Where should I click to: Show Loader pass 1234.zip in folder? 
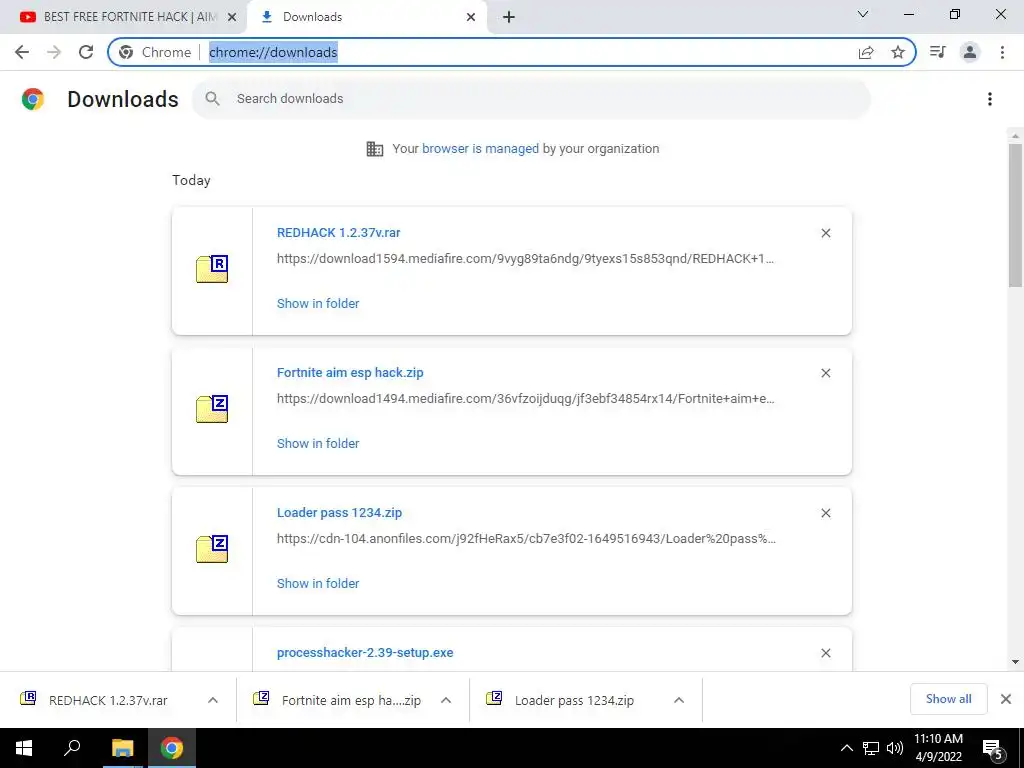(x=318, y=583)
